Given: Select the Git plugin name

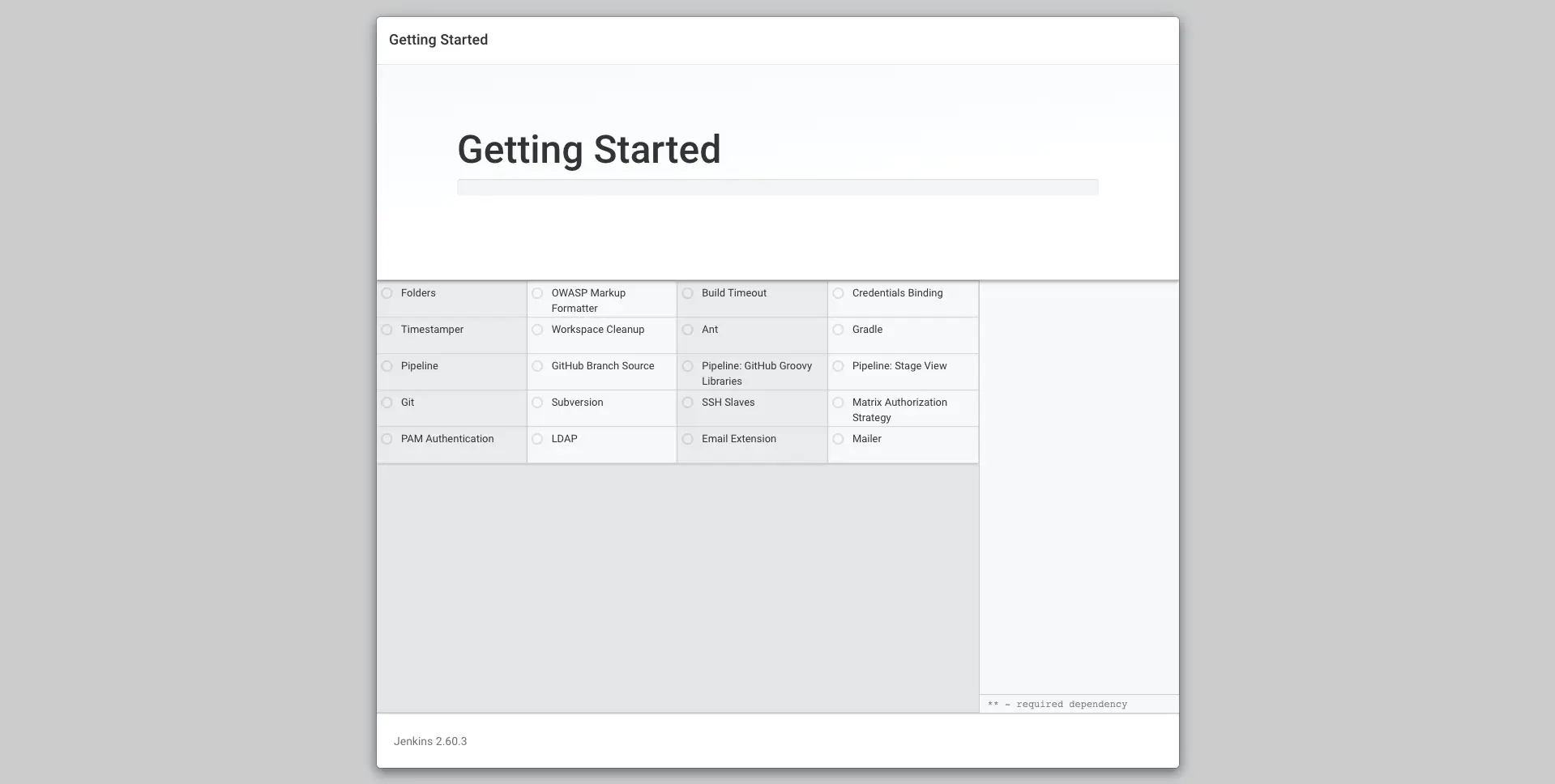Looking at the screenshot, I should click(x=408, y=403).
